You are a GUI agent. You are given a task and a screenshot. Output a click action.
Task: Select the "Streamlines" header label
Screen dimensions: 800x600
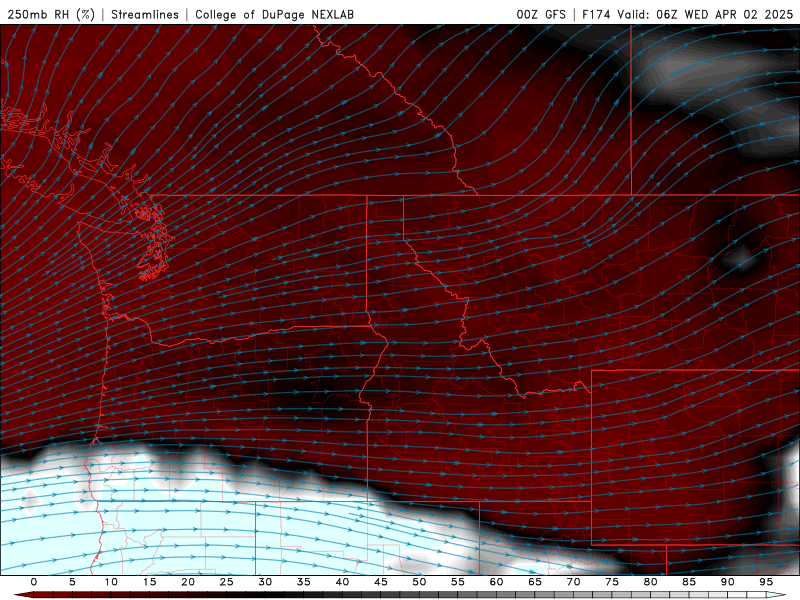[x=145, y=14]
